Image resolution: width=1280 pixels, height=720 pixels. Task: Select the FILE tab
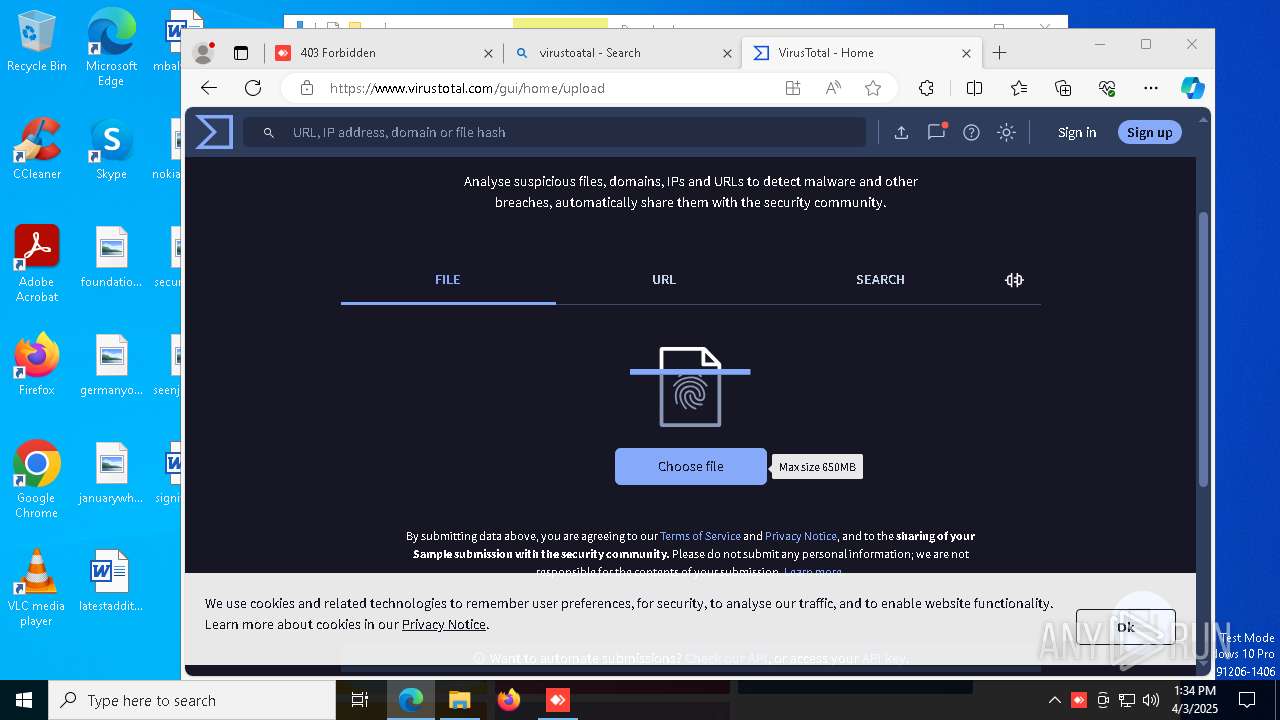pyautogui.click(x=448, y=280)
